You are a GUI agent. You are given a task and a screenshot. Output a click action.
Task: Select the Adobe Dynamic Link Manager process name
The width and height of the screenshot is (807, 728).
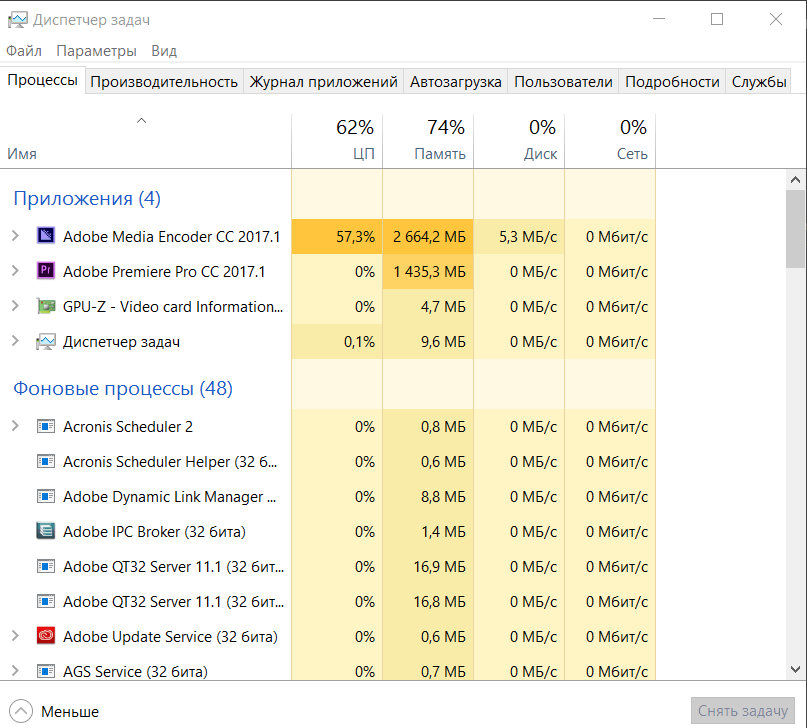169,496
